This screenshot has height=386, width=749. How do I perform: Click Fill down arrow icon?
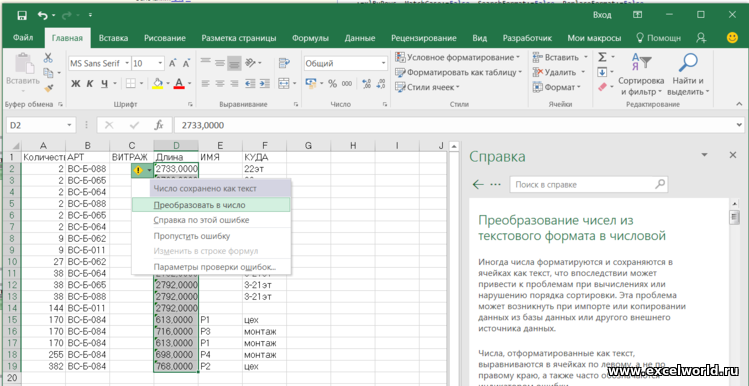point(602,72)
